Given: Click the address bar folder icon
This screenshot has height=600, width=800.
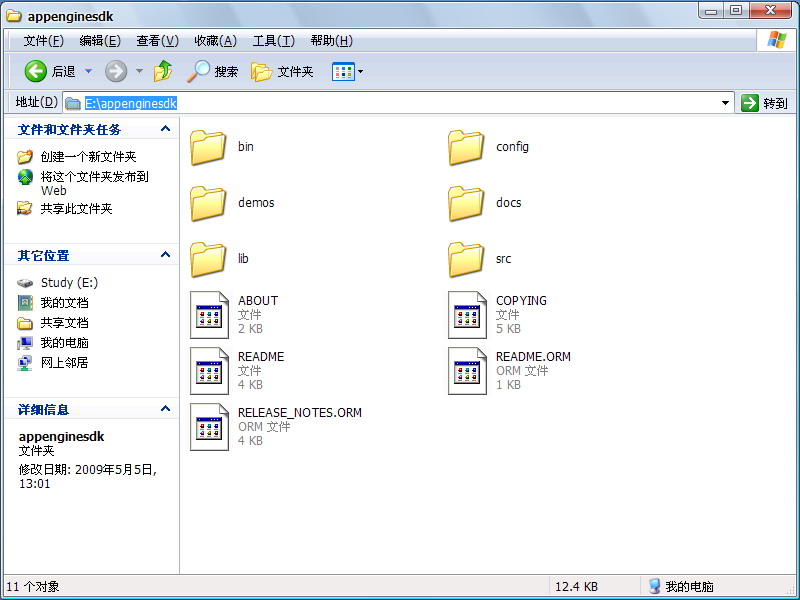Looking at the screenshot, I should 73,104.
